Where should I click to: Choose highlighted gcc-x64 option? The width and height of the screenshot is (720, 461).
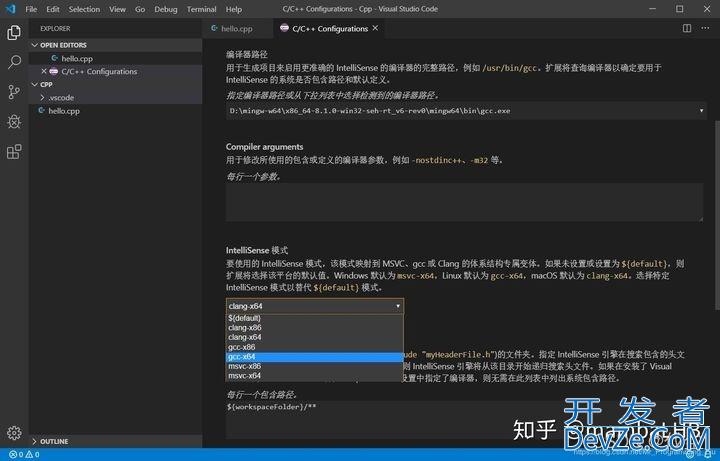pyautogui.click(x=315, y=357)
